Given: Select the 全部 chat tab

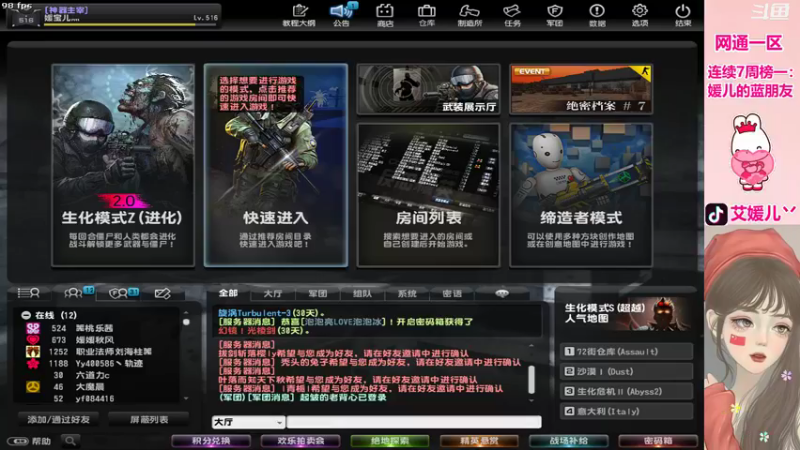Looking at the screenshot, I should [x=228, y=293].
